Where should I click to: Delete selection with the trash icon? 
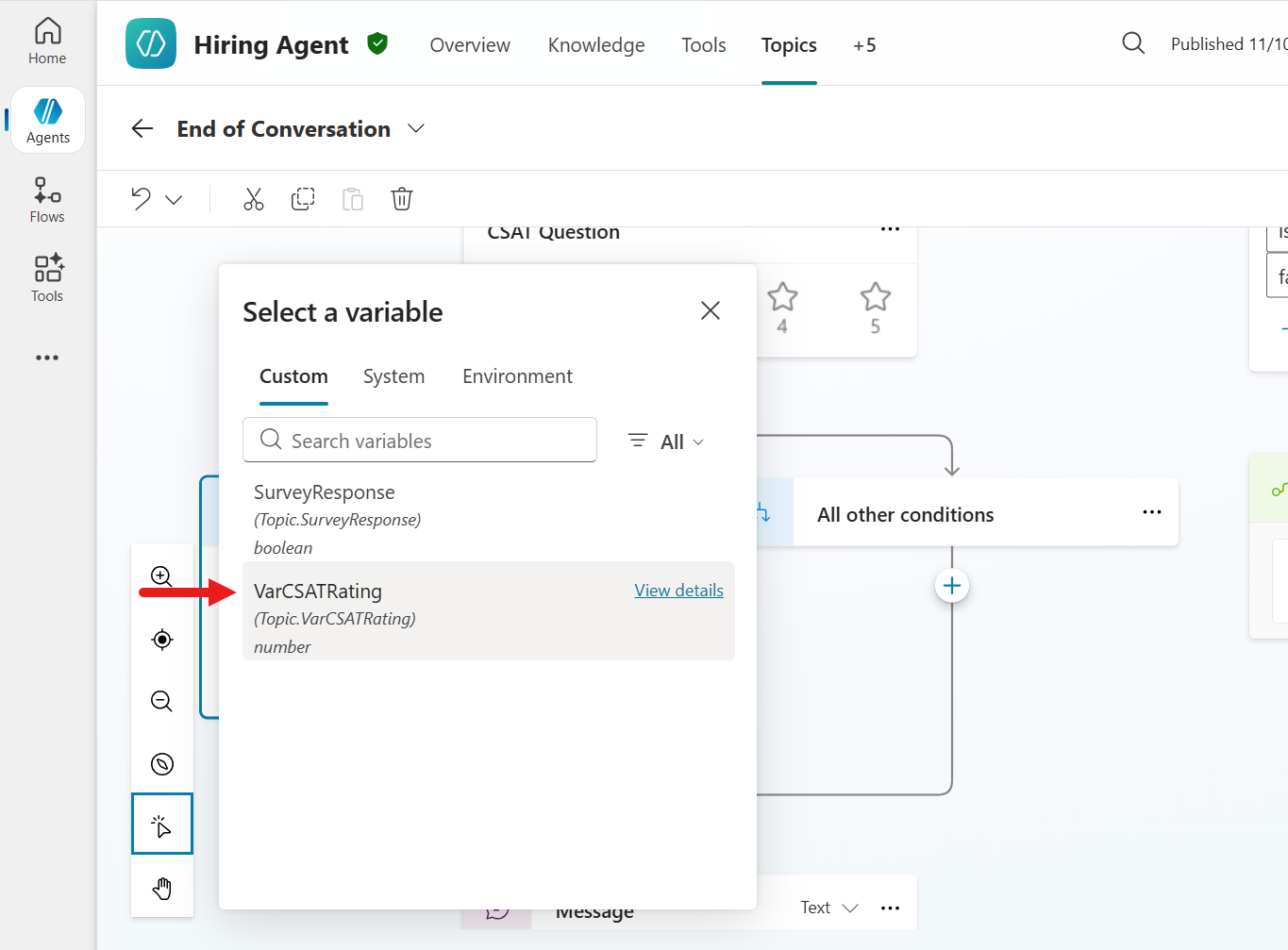(x=402, y=199)
